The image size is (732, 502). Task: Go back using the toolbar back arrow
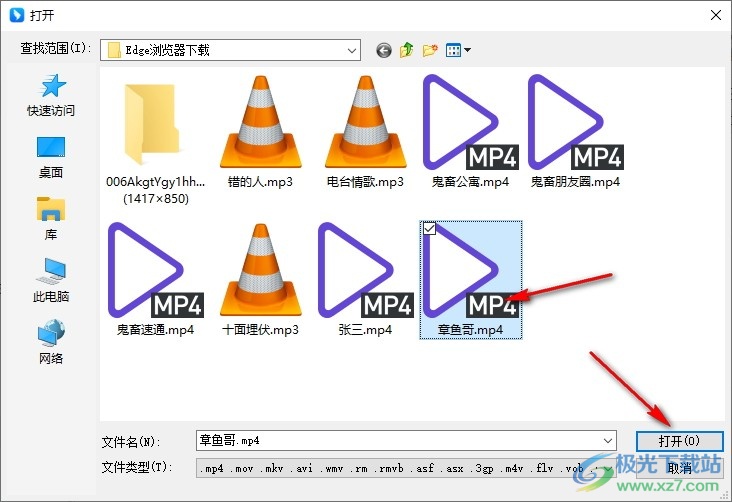pyautogui.click(x=384, y=50)
